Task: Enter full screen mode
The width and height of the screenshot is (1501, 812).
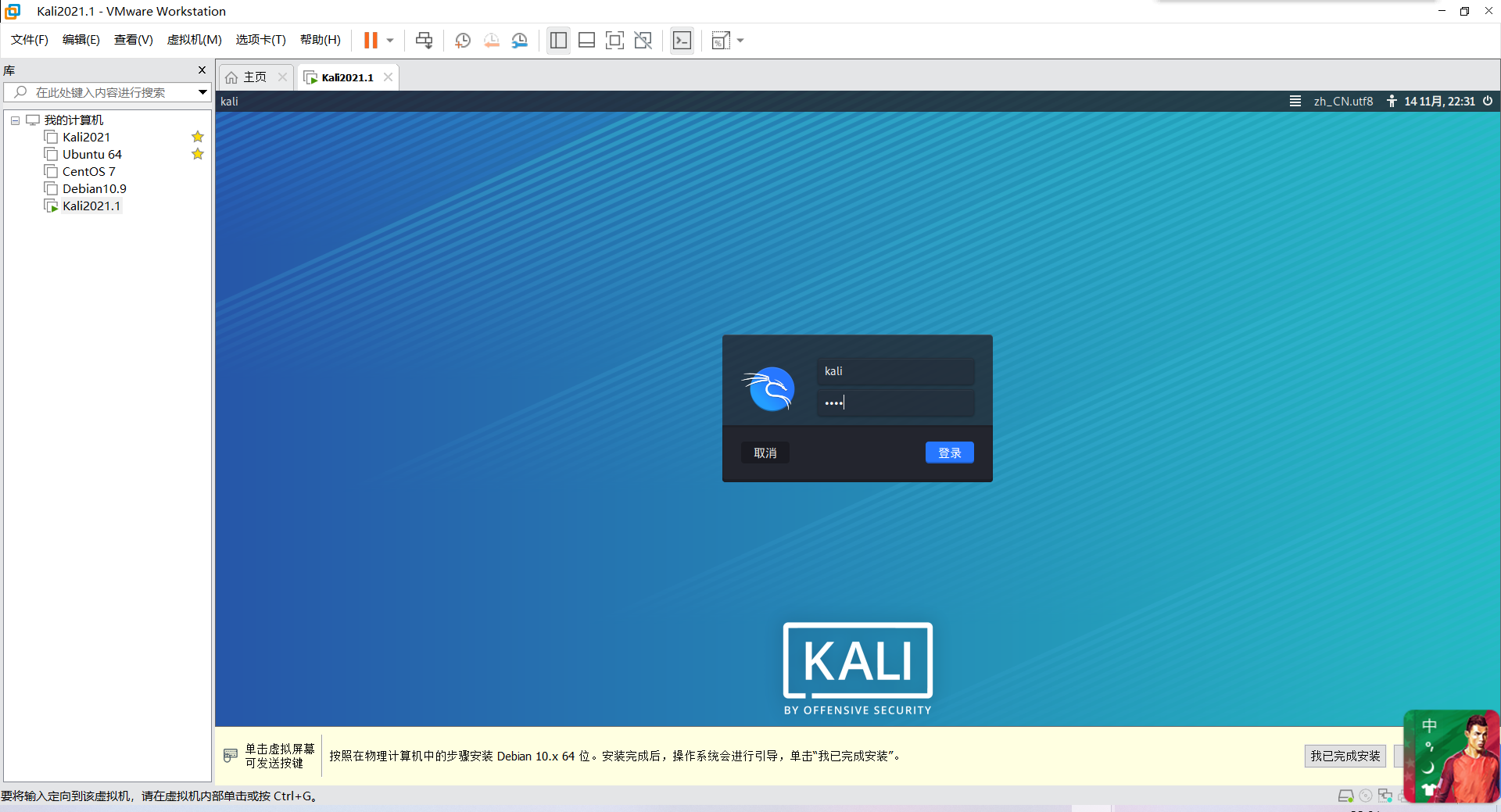Action: (x=614, y=40)
